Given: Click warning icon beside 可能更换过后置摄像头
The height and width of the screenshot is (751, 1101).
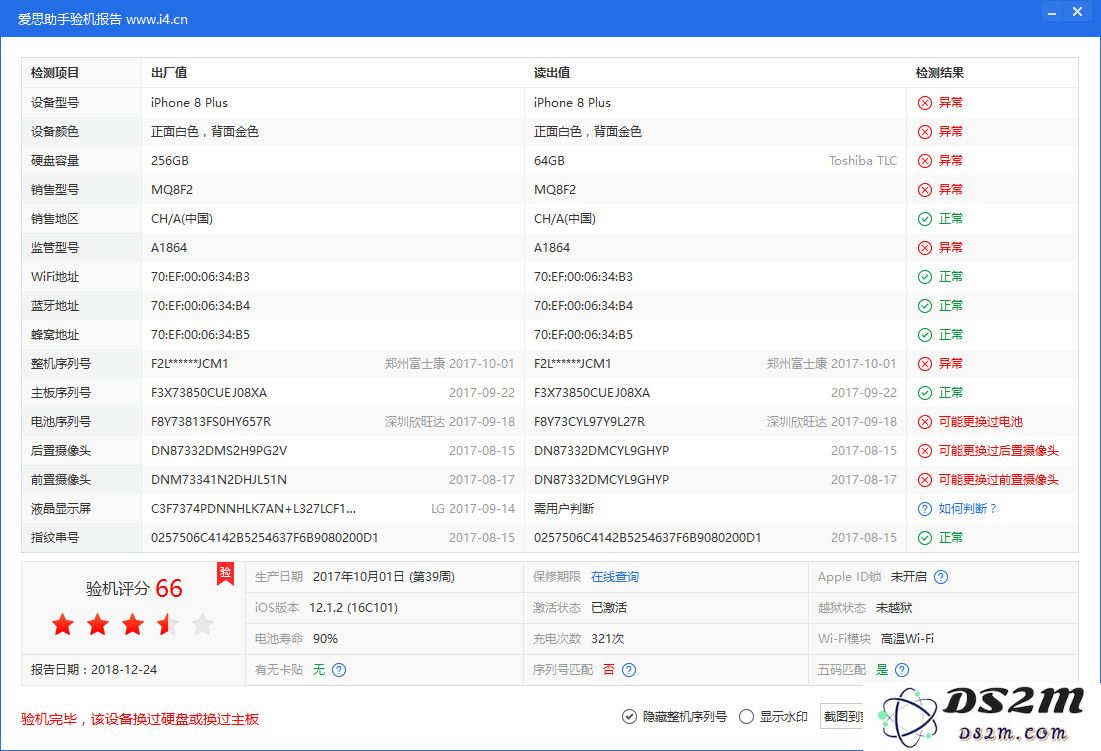Looking at the screenshot, I should [x=925, y=451].
